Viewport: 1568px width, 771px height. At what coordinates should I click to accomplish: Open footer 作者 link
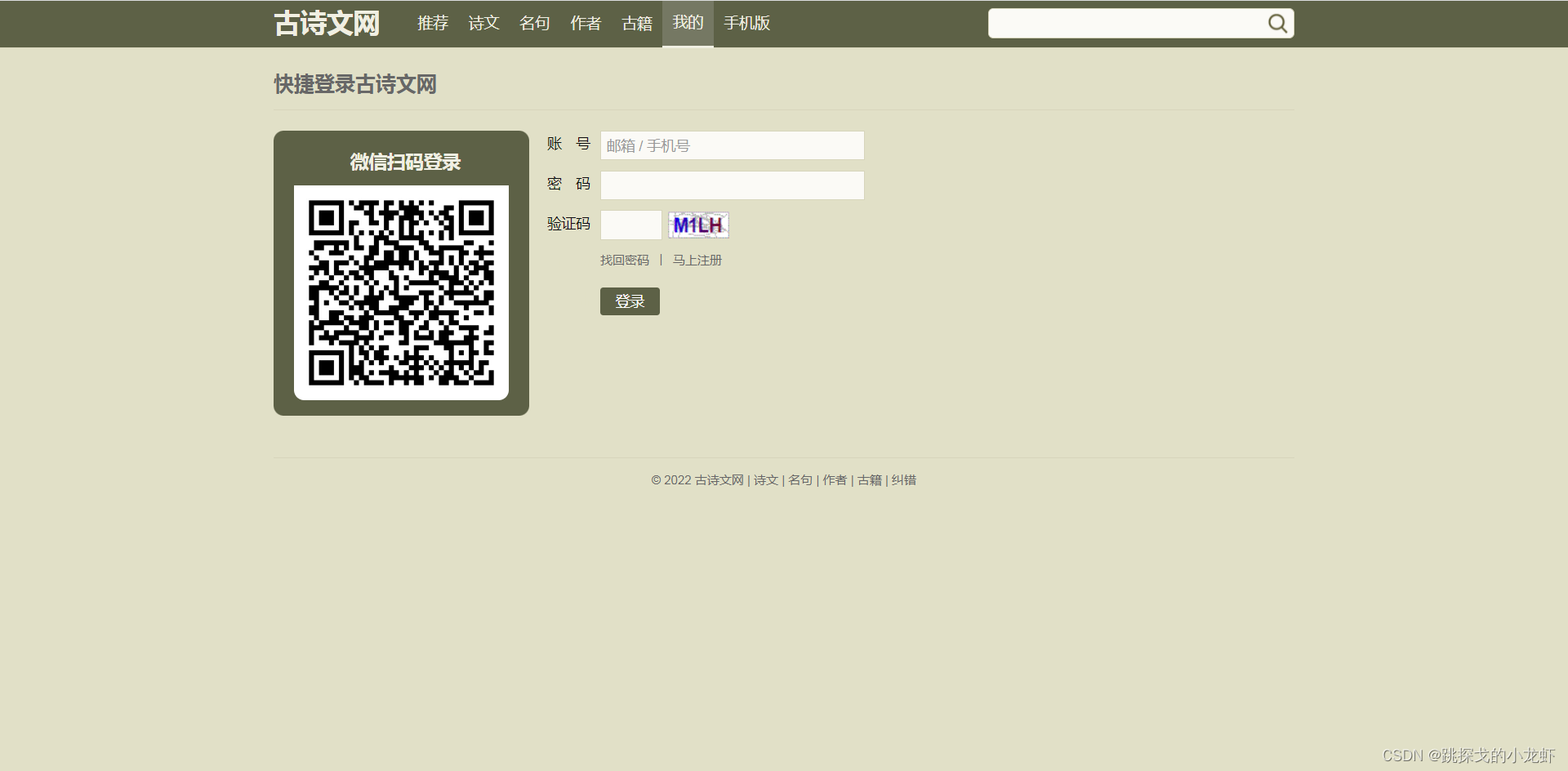point(835,480)
